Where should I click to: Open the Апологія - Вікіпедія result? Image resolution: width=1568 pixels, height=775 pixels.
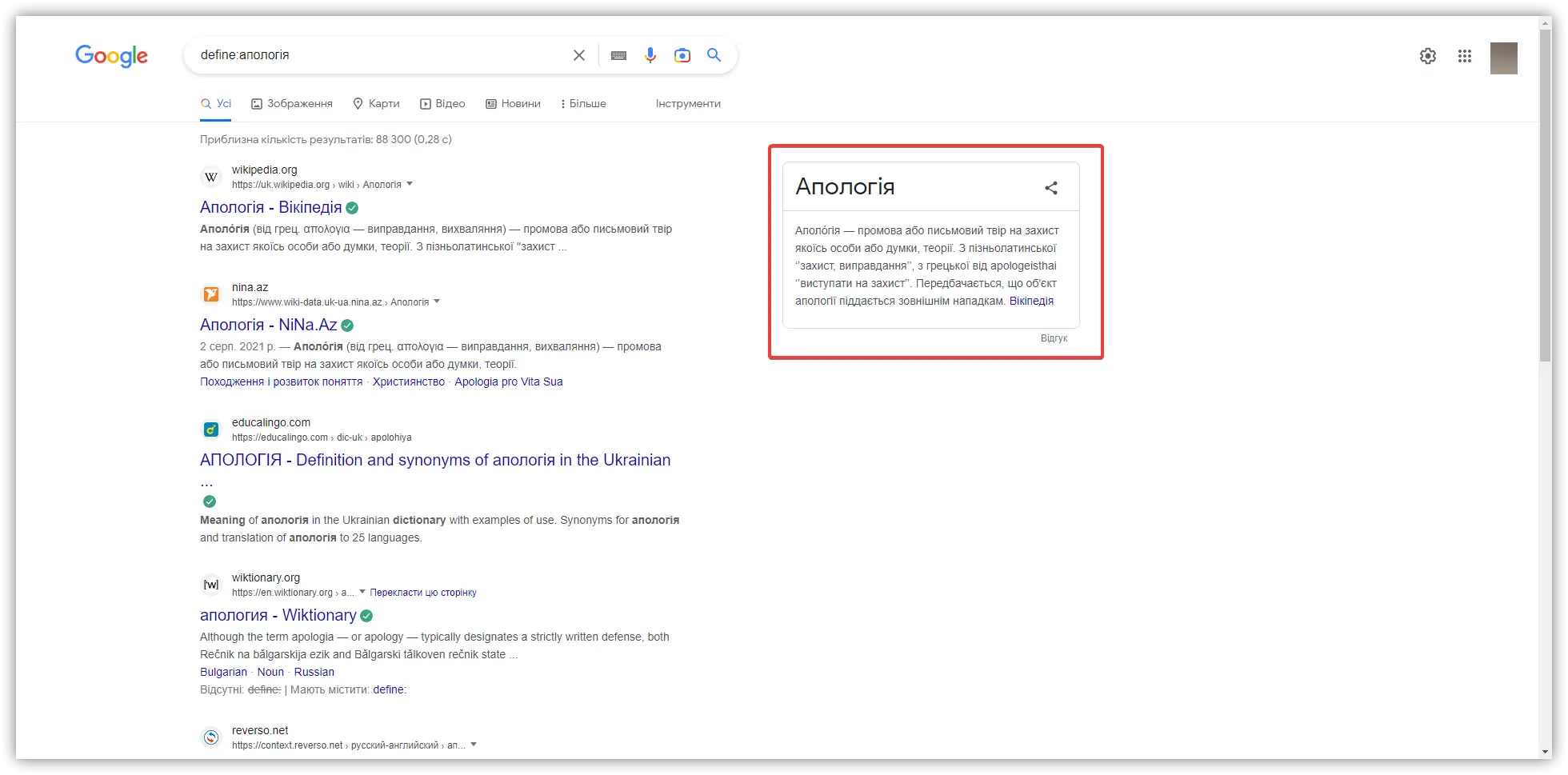(x=270, y=207)
